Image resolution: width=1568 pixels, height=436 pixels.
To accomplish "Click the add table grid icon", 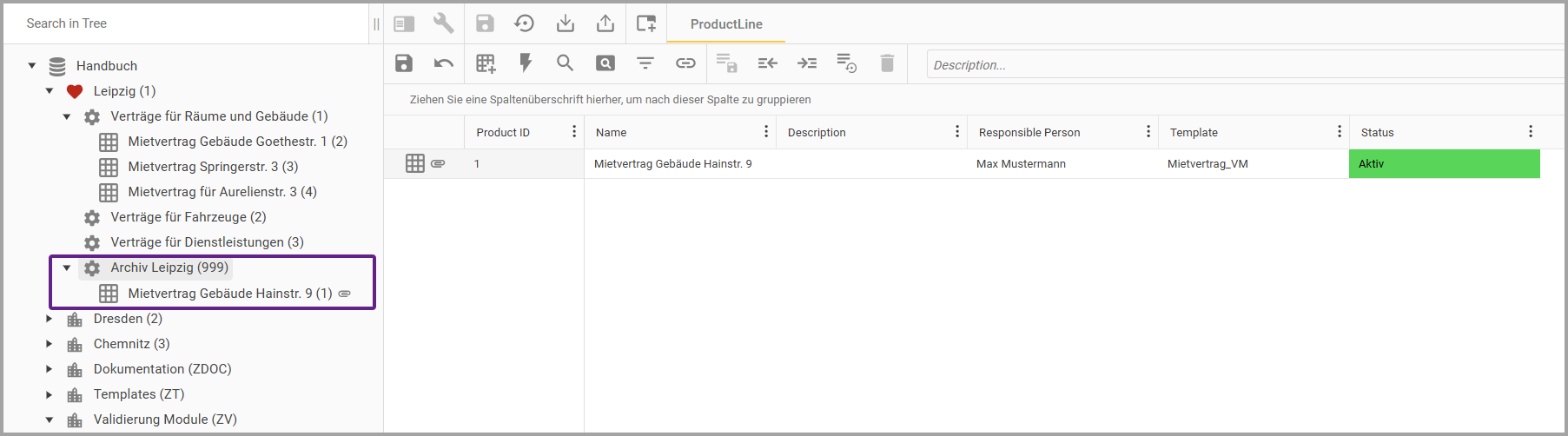I will [486, 63].
